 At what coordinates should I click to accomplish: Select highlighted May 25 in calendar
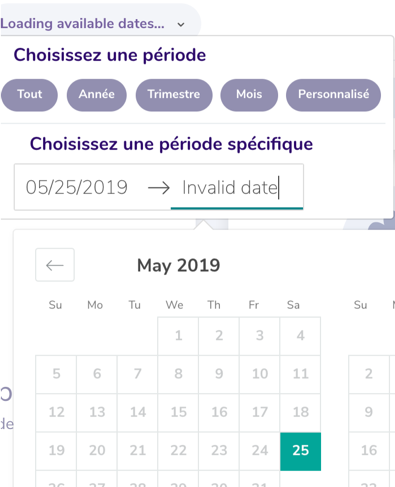pos(301,451)
